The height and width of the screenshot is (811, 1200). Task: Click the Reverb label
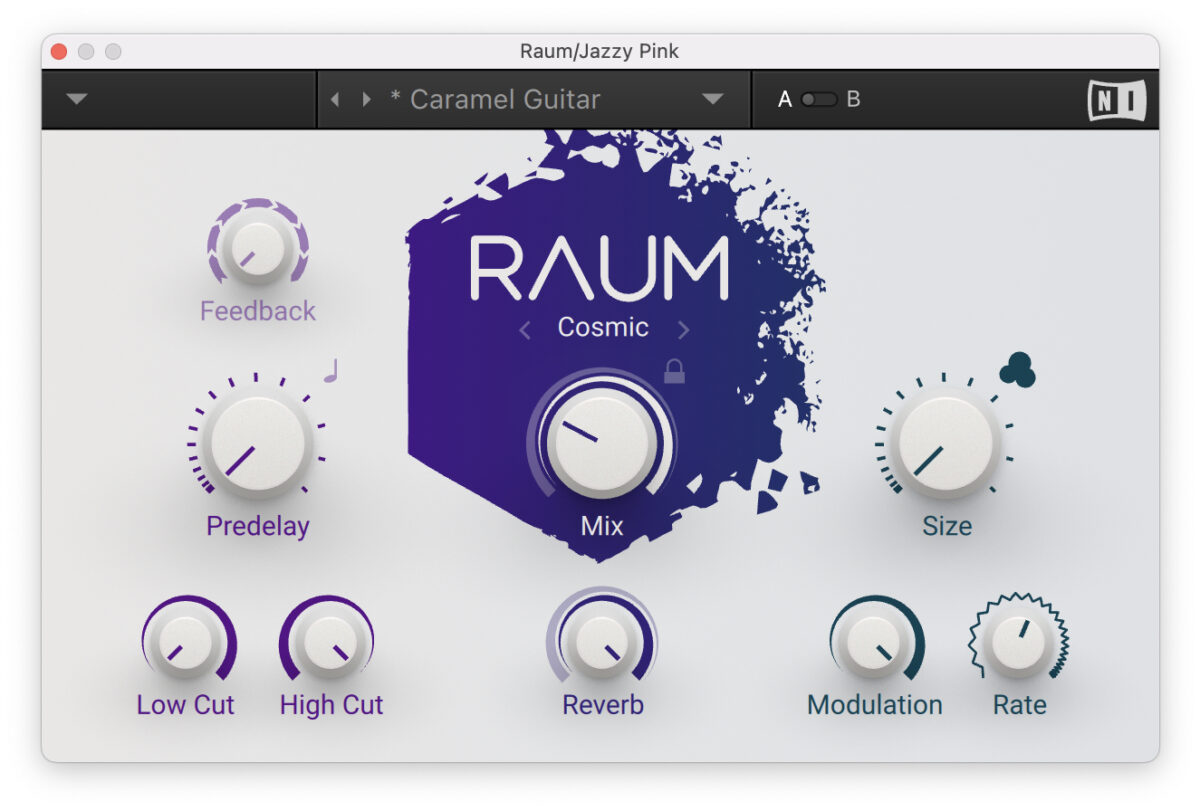coord(603,705)
